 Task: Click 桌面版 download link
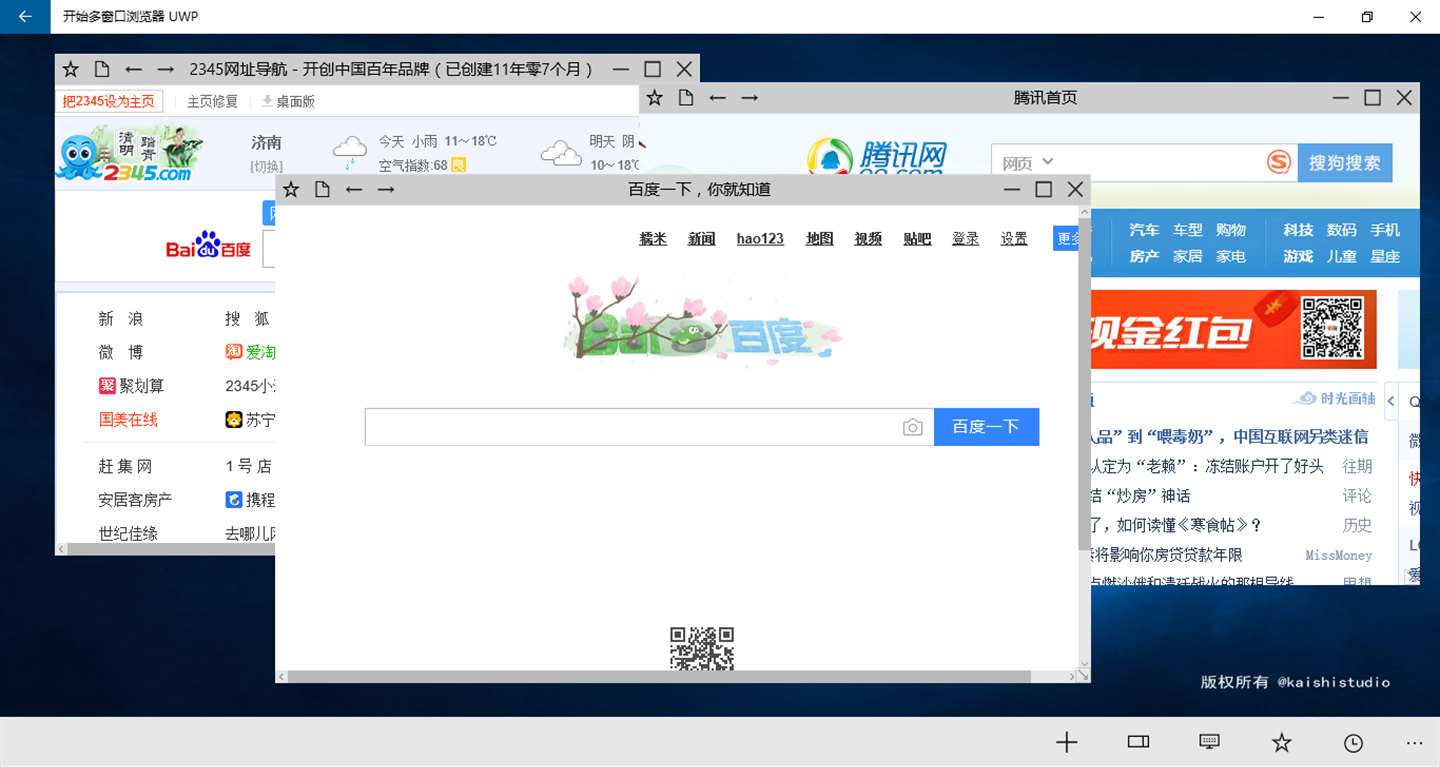[x=288, y=101]
